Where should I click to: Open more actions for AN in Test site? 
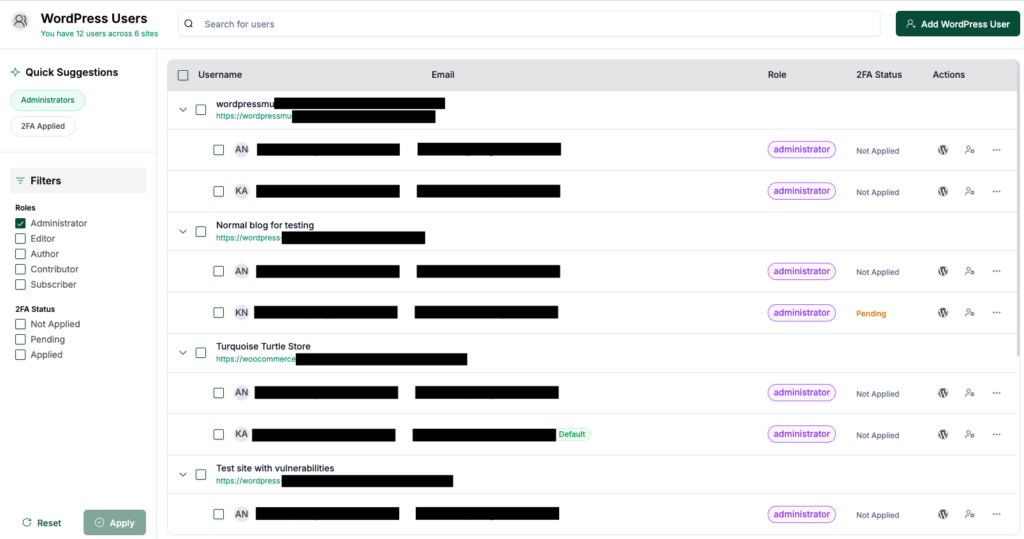tap(997, 514)
